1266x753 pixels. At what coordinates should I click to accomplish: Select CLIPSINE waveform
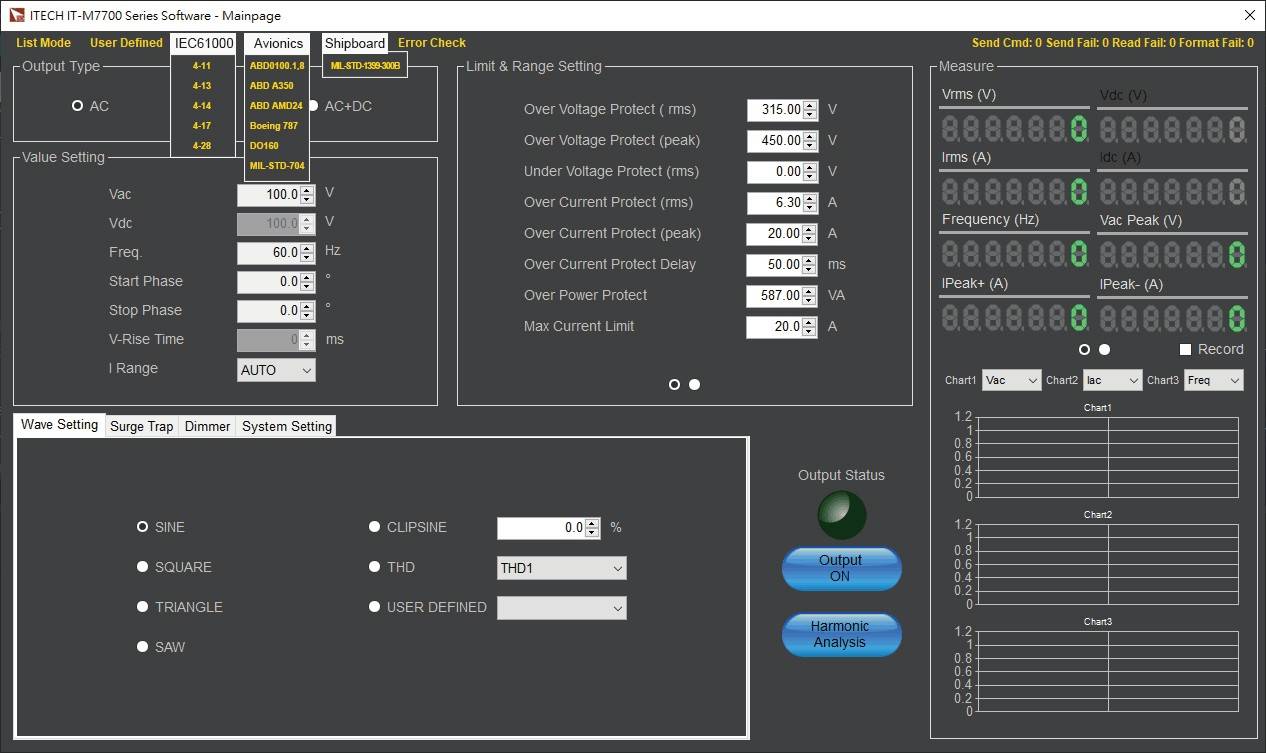pos(375,527)
